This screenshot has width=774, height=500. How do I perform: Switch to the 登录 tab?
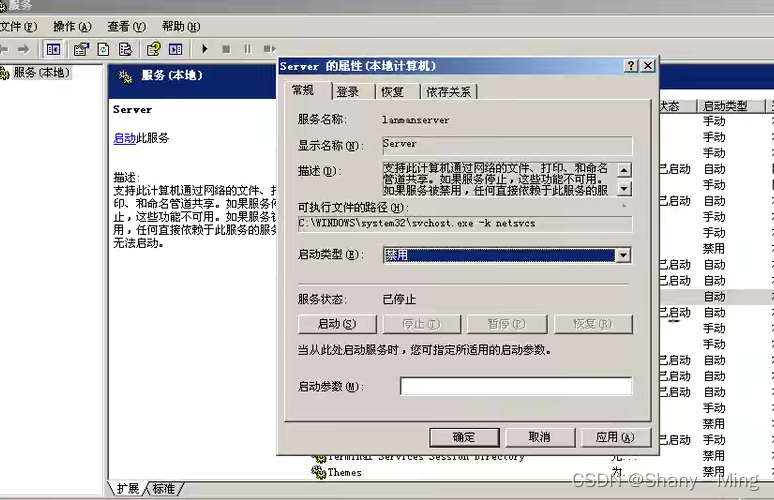pyautogui.click(x=348, y=92)
